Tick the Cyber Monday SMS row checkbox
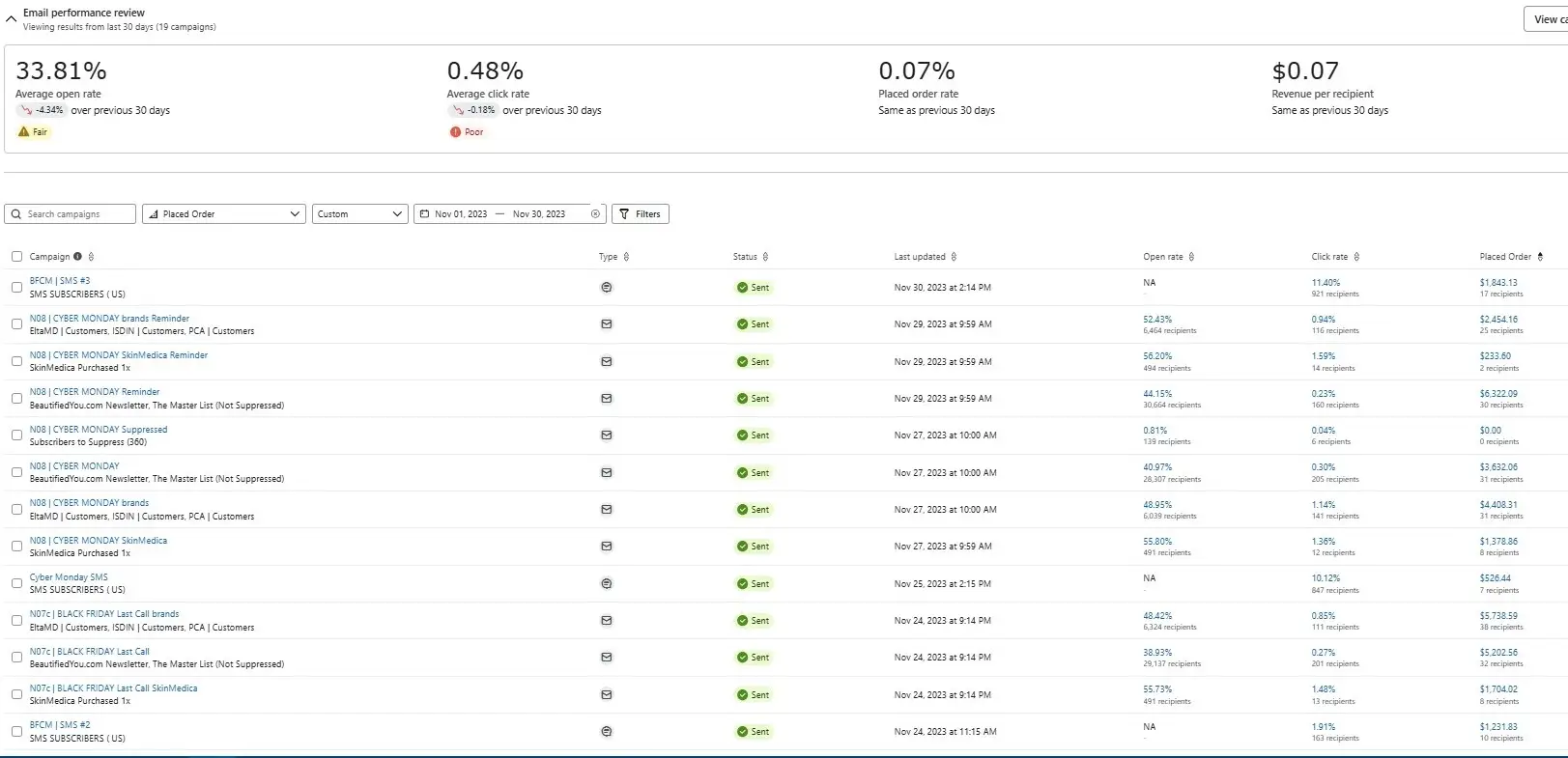Viewport: 1568px width, 758px height. [16, 583]
